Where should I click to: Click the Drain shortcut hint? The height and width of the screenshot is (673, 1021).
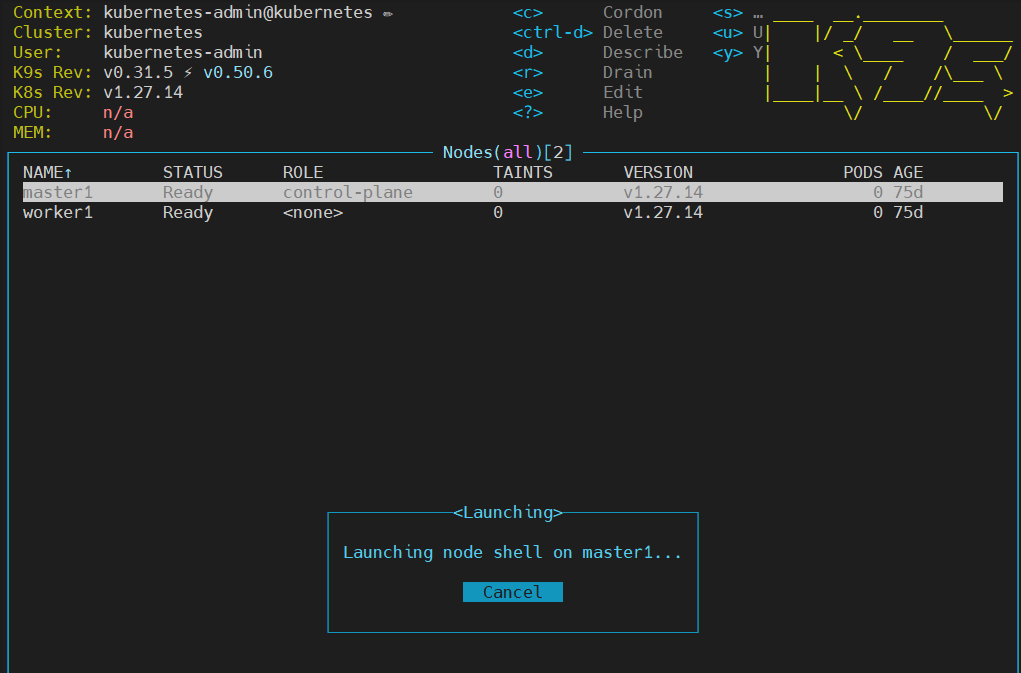click(x=627, y=73)
